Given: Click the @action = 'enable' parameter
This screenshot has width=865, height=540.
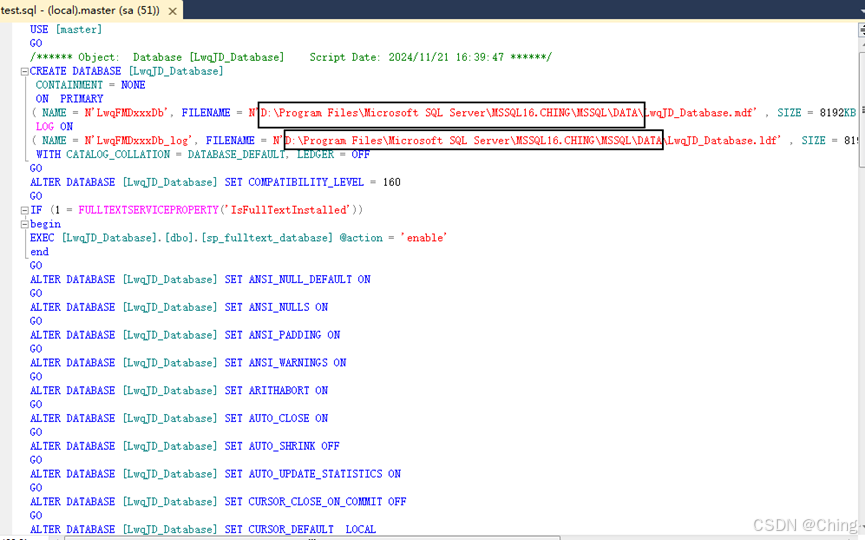Looking at the screenshot, I should pyautogui.click(x=393, y=238).
